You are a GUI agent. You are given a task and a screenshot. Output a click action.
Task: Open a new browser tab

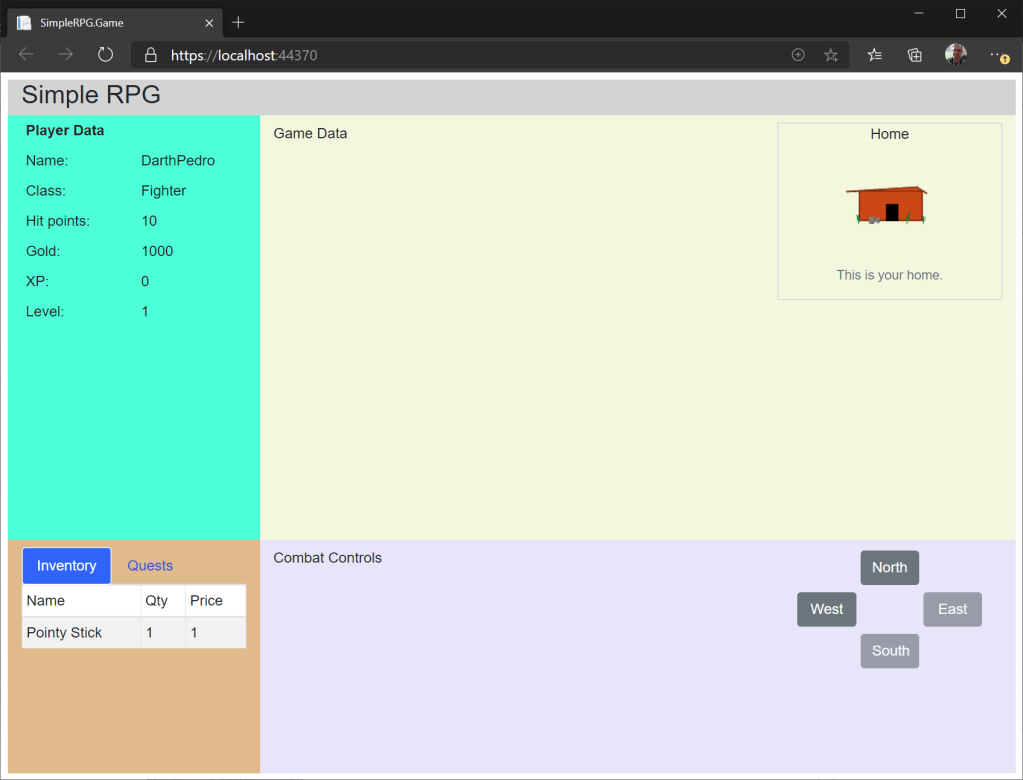(x=238, y=22)
